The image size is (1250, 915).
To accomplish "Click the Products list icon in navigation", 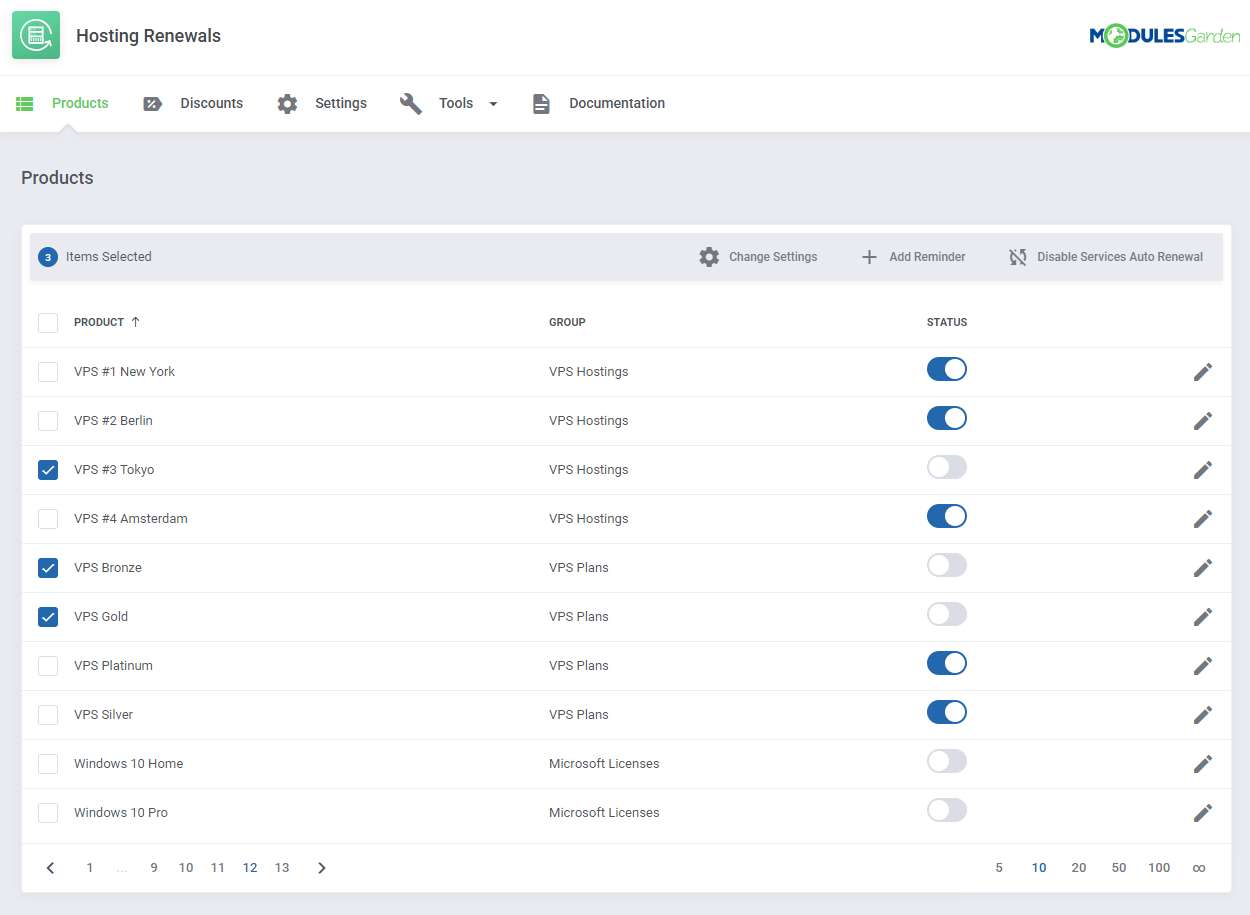I will point(24,103).
